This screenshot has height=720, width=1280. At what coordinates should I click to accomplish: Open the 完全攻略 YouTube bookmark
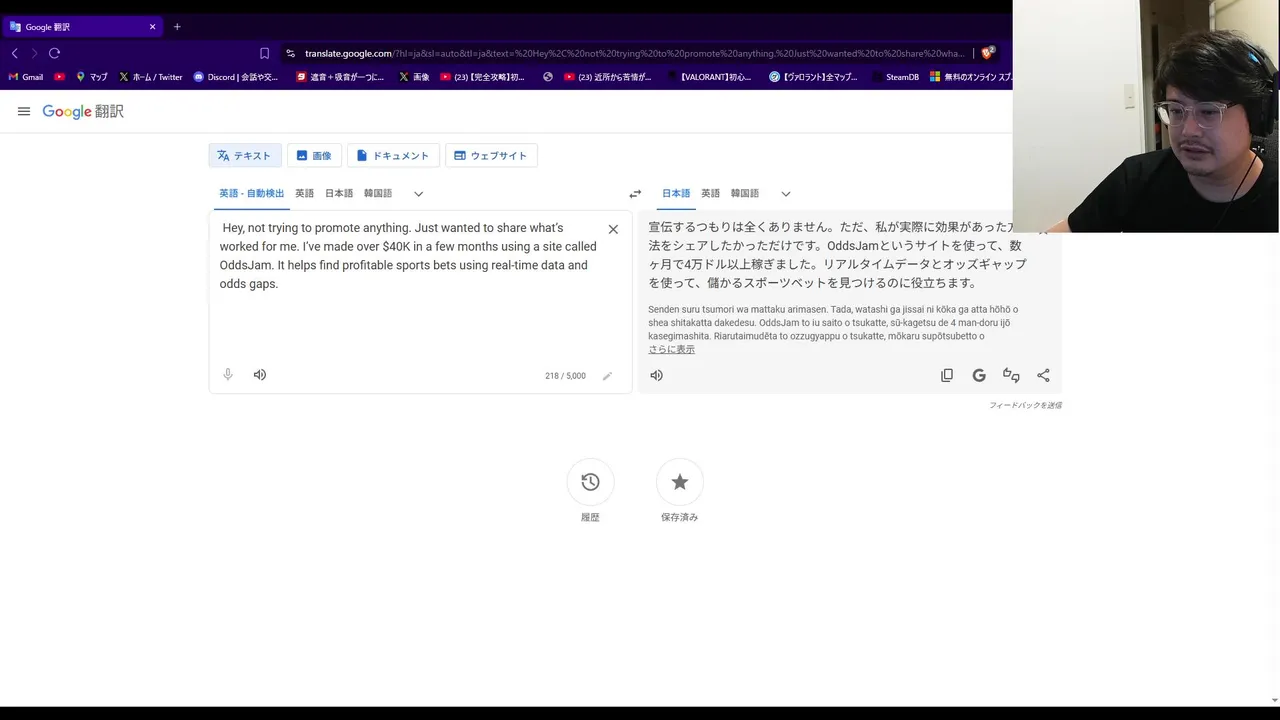click(483, 77)
